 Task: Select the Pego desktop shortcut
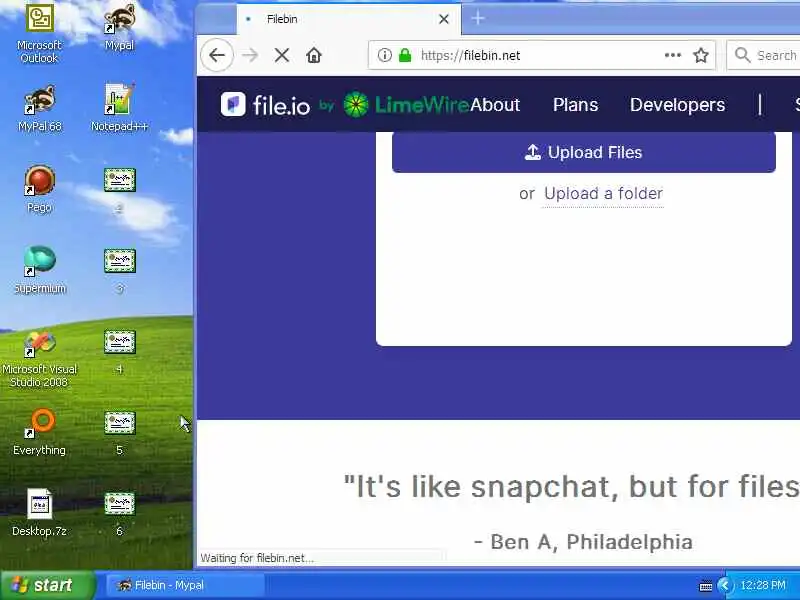click(x=39, y=189)
